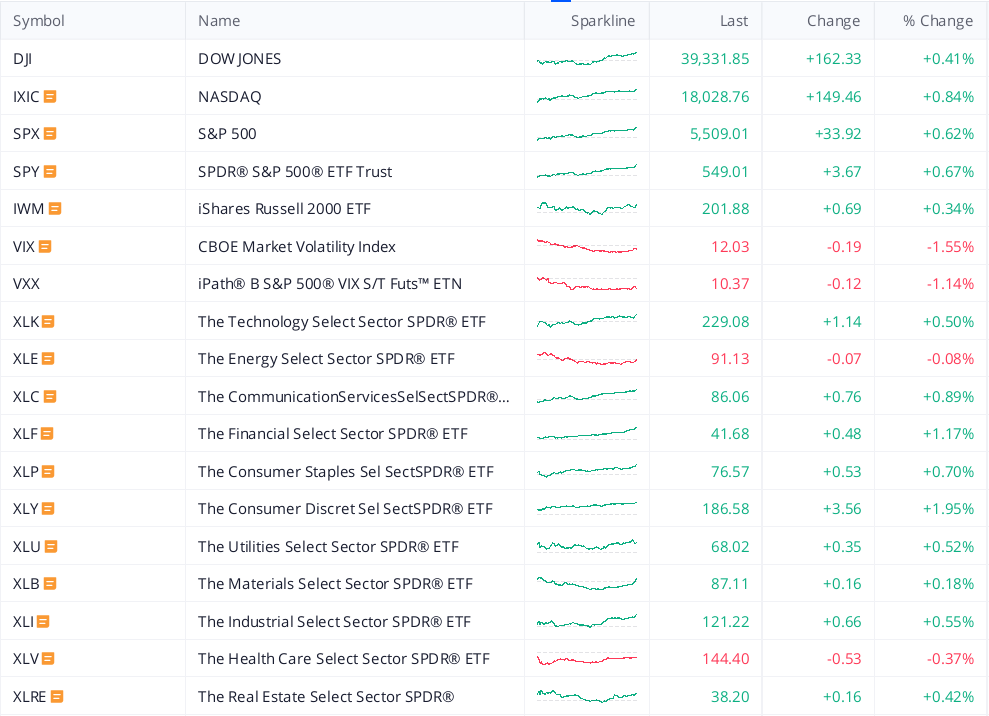
Task: Click the orange note icon next to IWM
Action: [55, 209]
